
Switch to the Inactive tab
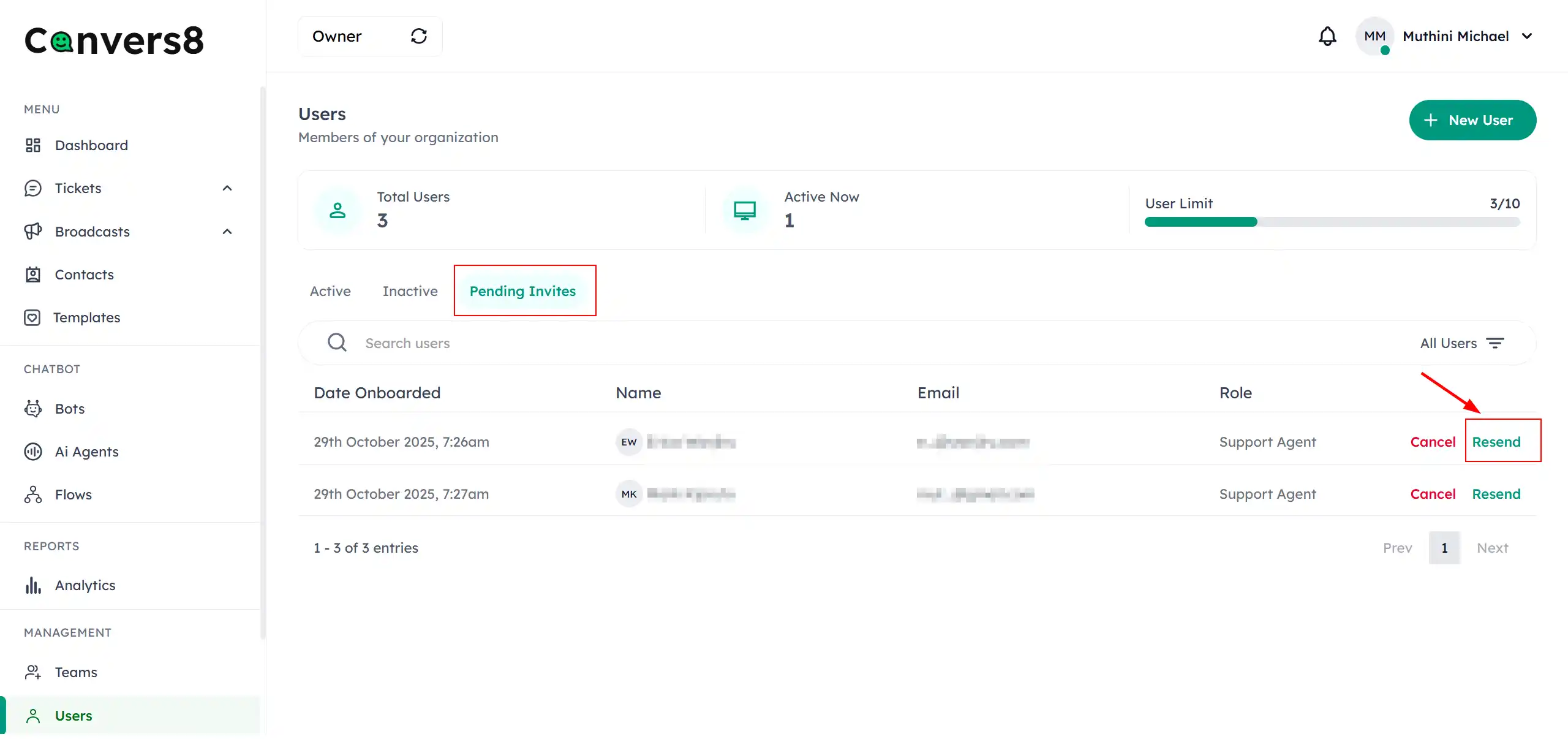coord(410,291)
